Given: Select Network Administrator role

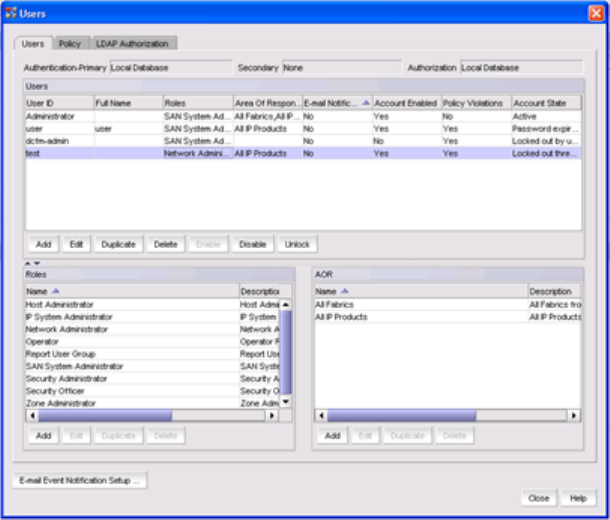Looking at the screenshot, I should 152,329.
